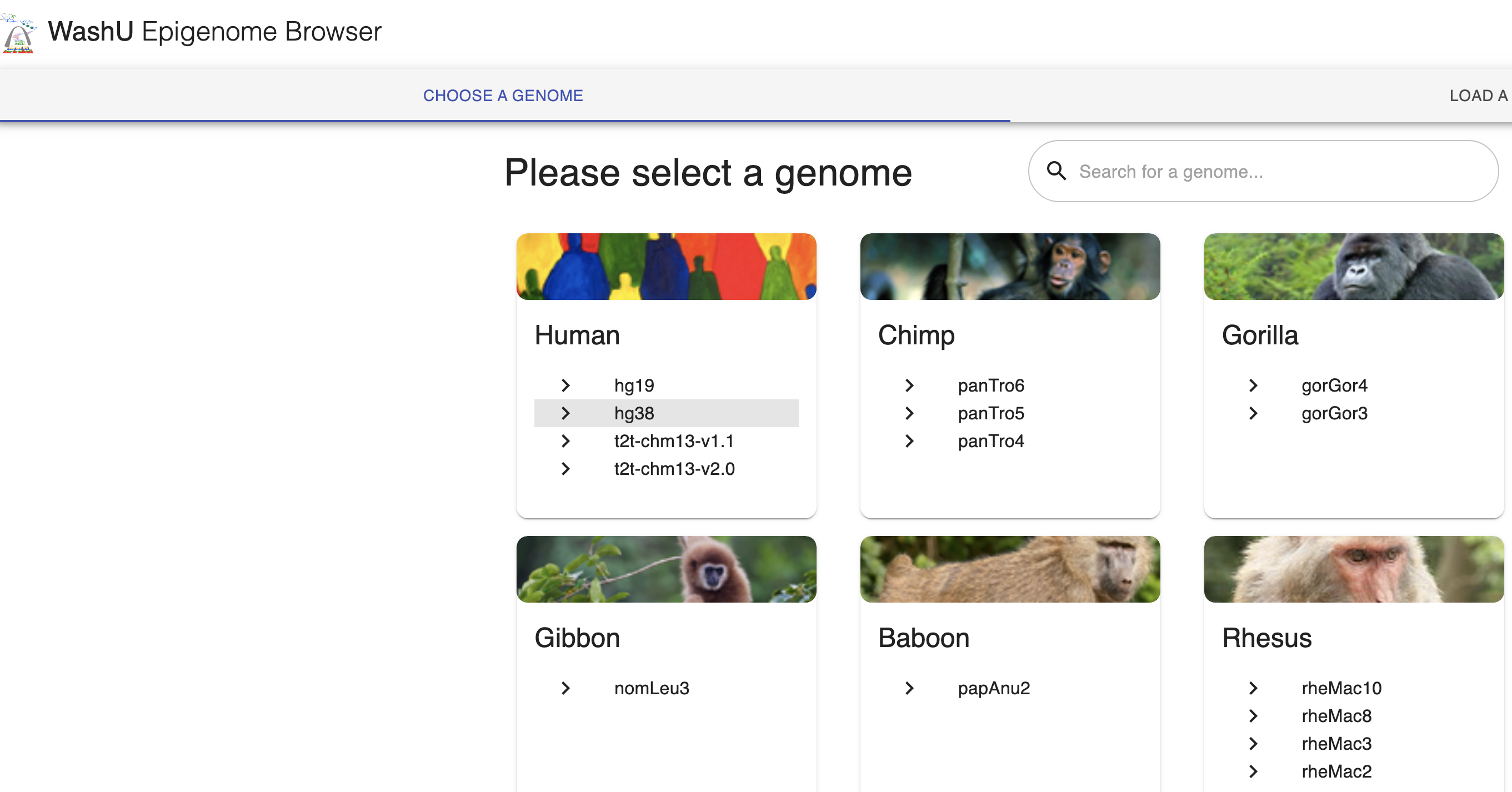The width and height of the screenshot is (1512, 792).
Task: Expand the hg38 chevron arrow
Action: 565,413
